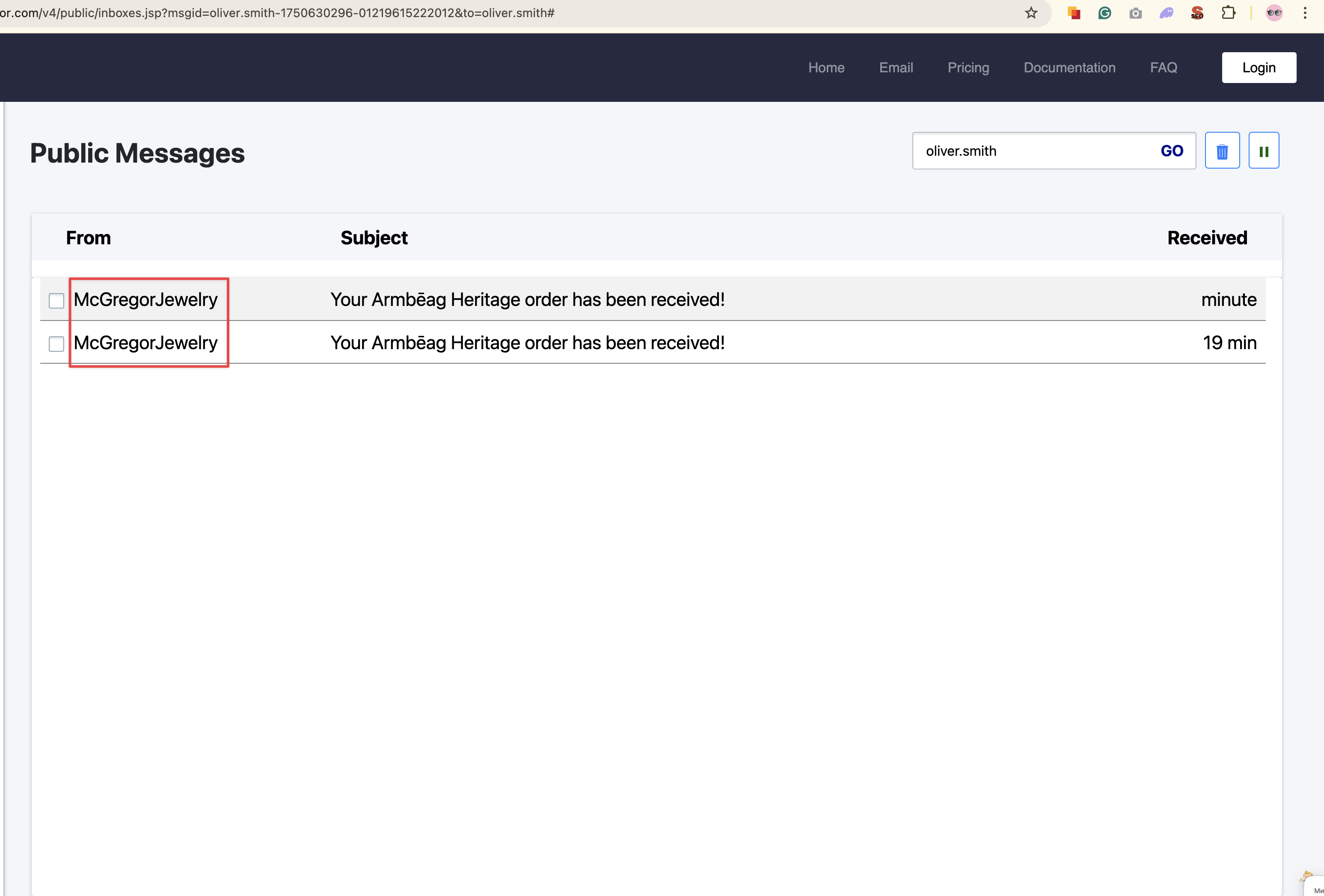Bookmark this page with the star icon
This screenshot has width=1324, height=896.
pyautogui.click(x=1030, y=13)
